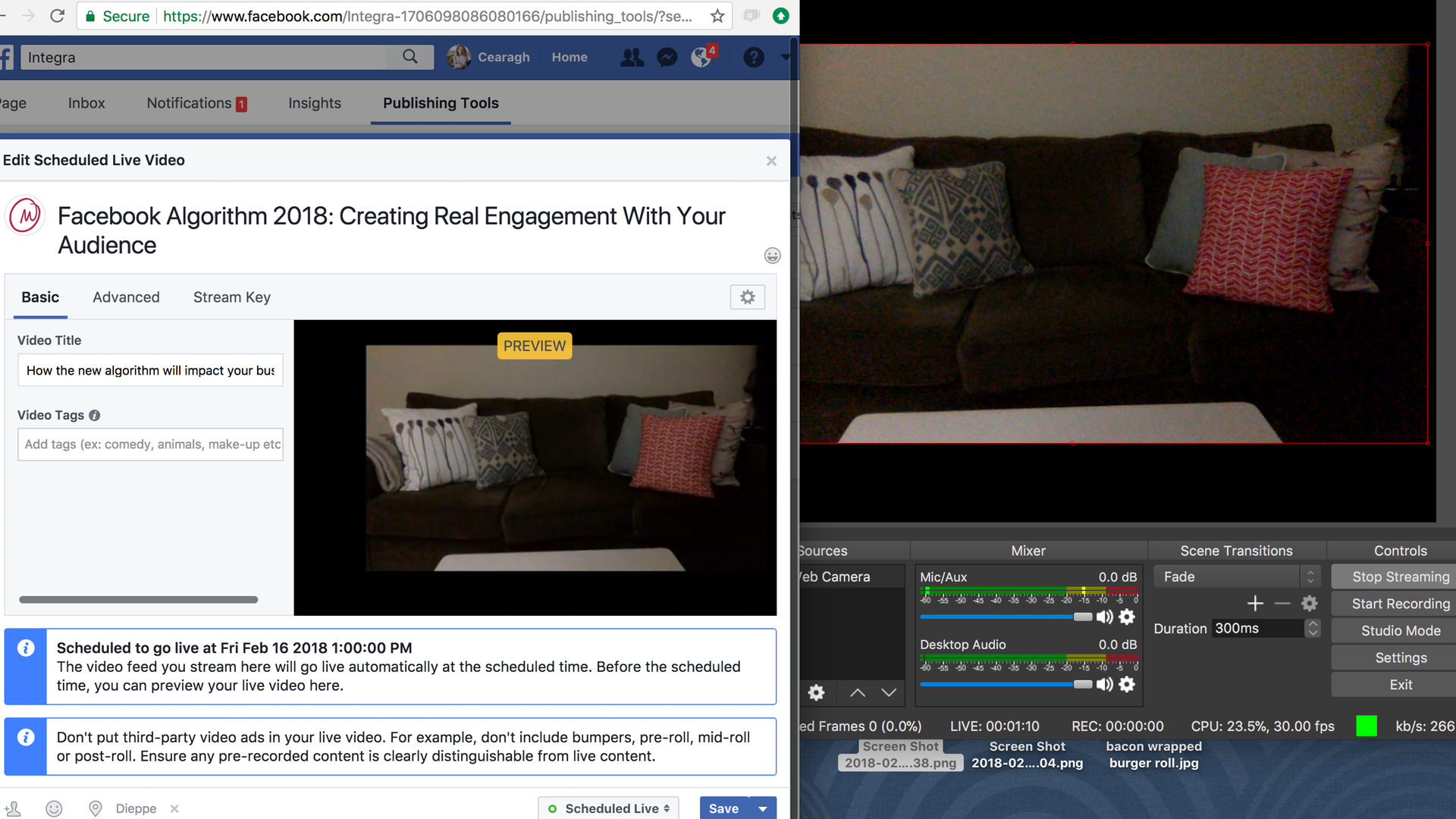Open Save button dropdown arrow
Screen dimensions: 1456x819
[x=762, y=808]
